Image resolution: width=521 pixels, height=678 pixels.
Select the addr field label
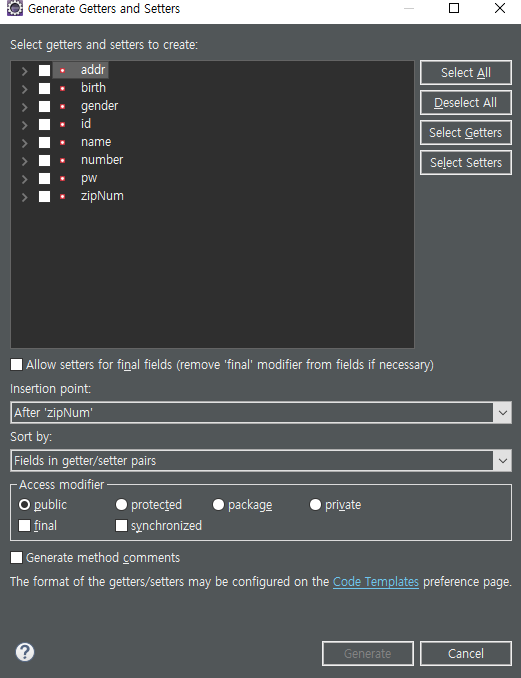93,70
